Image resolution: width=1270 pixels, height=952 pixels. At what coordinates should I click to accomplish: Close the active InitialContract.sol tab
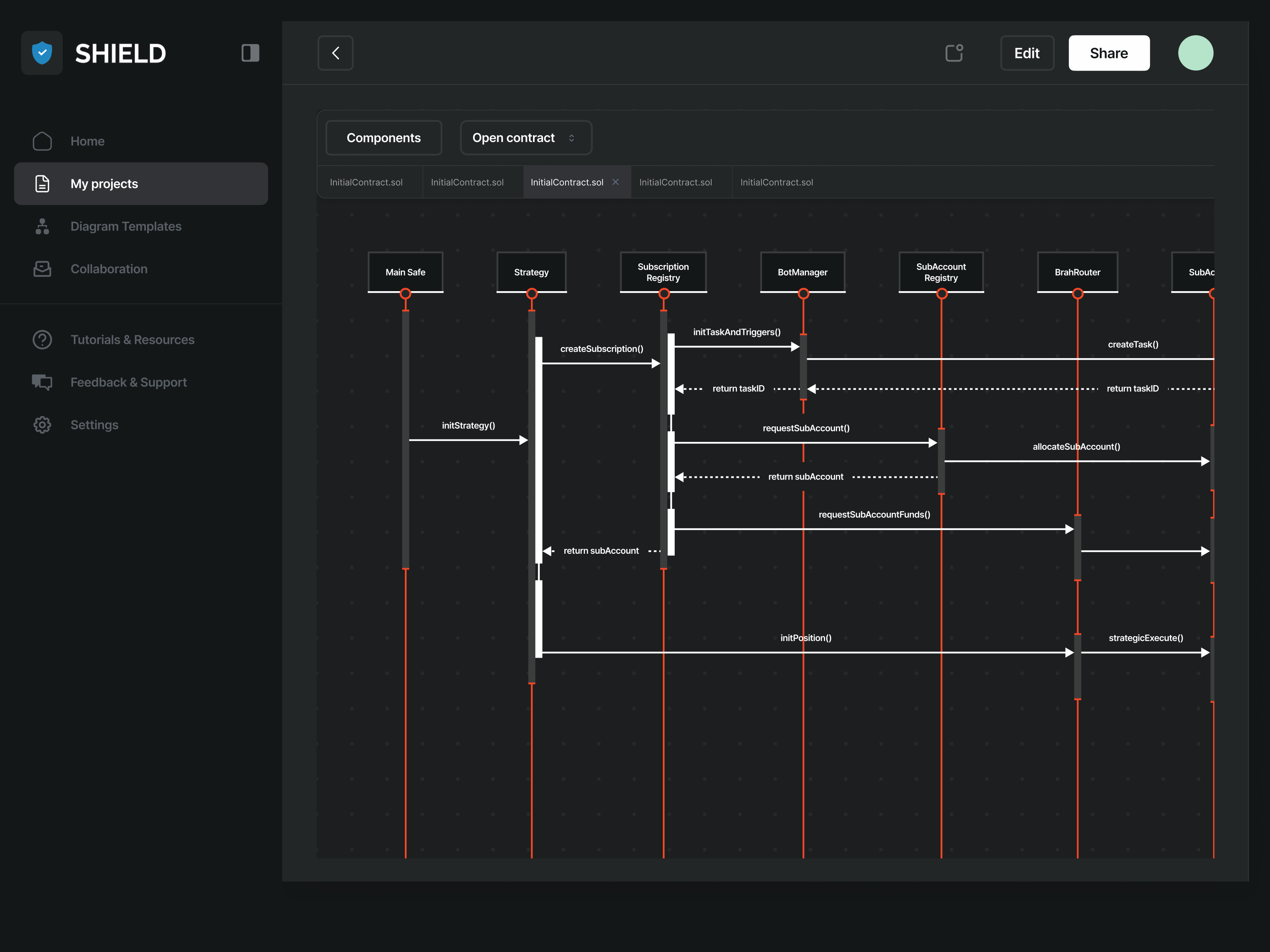click(x=616, y=182)
